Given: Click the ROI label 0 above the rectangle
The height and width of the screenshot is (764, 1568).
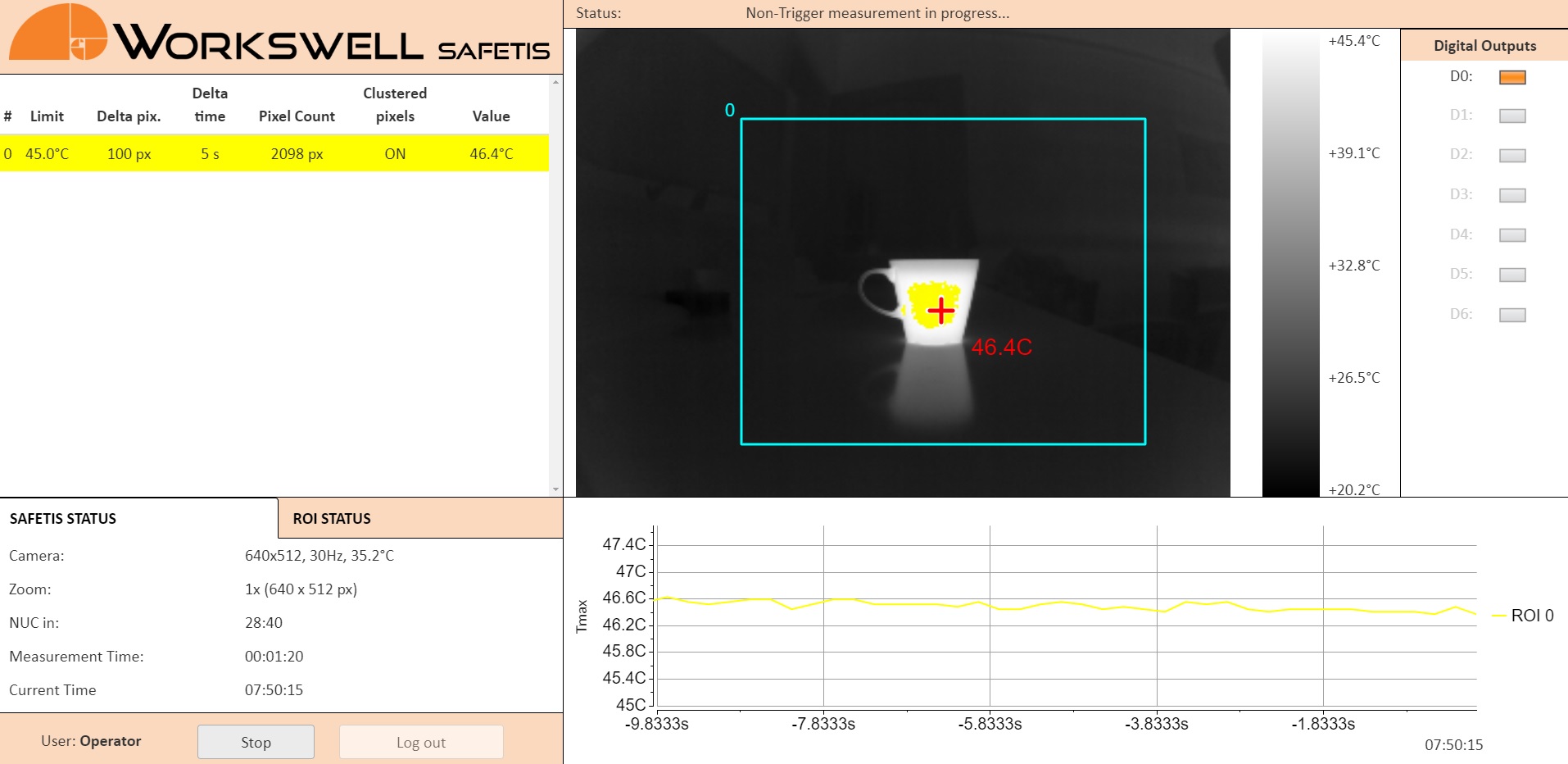Looking at the screenshot, I should click(x=730, y=110).
